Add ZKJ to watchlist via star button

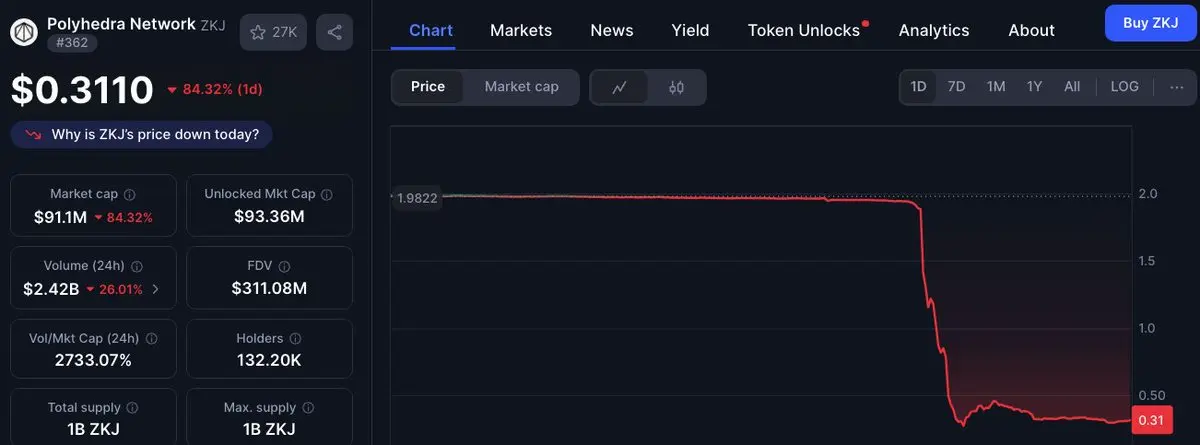[x=273, y=32]
